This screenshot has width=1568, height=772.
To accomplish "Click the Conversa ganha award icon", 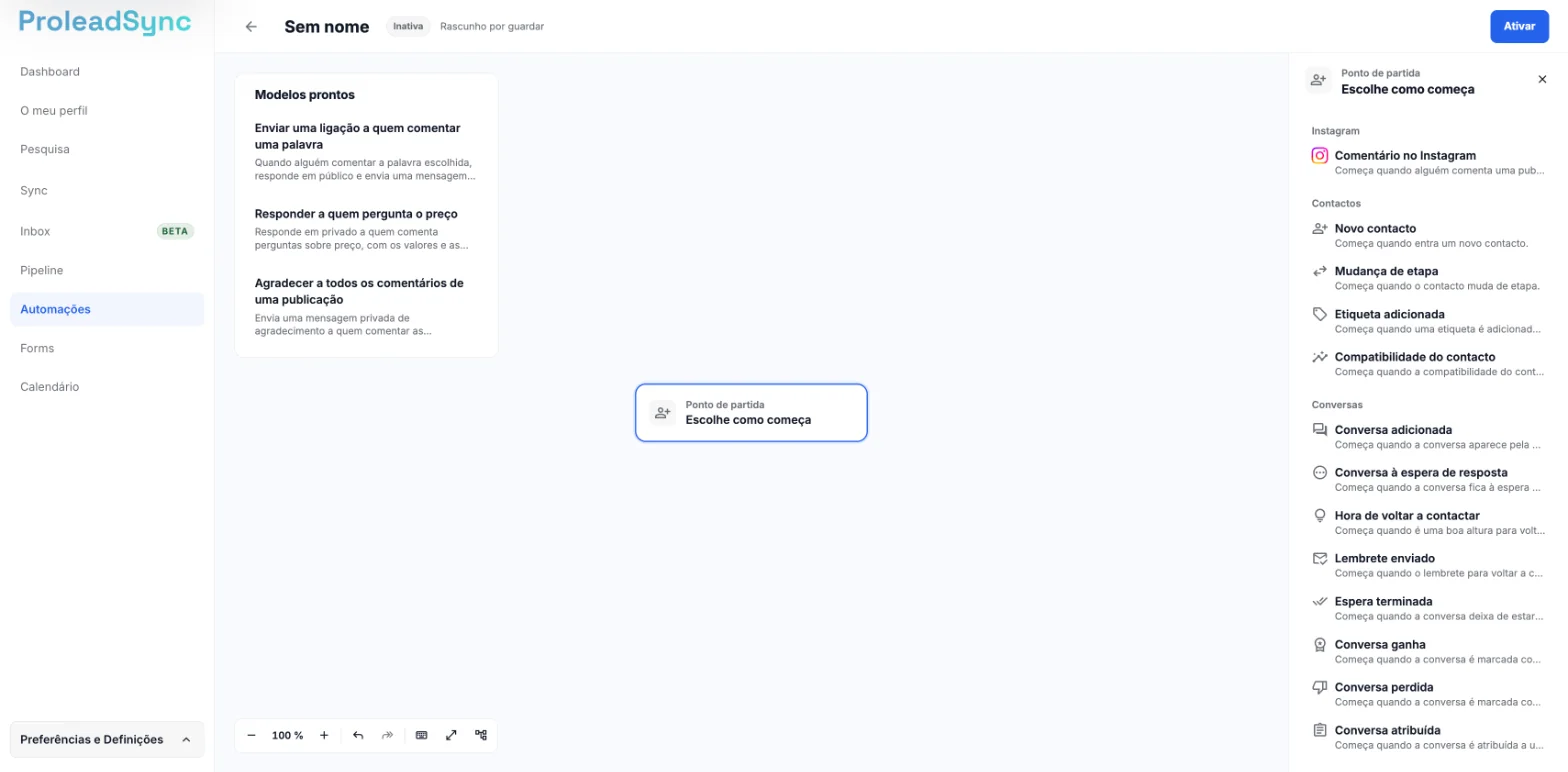I will [x=1320, y=644].
